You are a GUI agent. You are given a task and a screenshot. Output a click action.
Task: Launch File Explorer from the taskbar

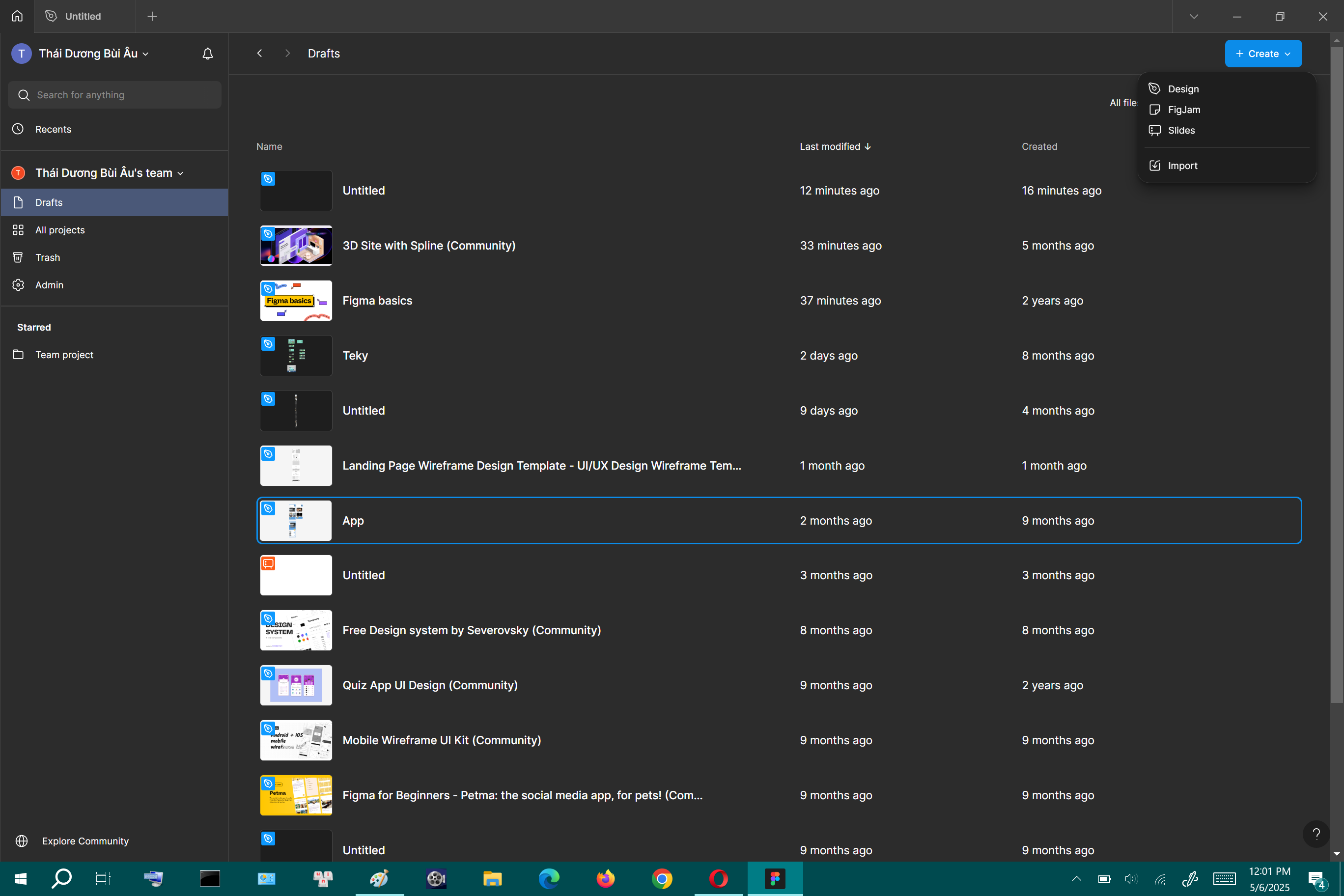[x=492, y=878]
